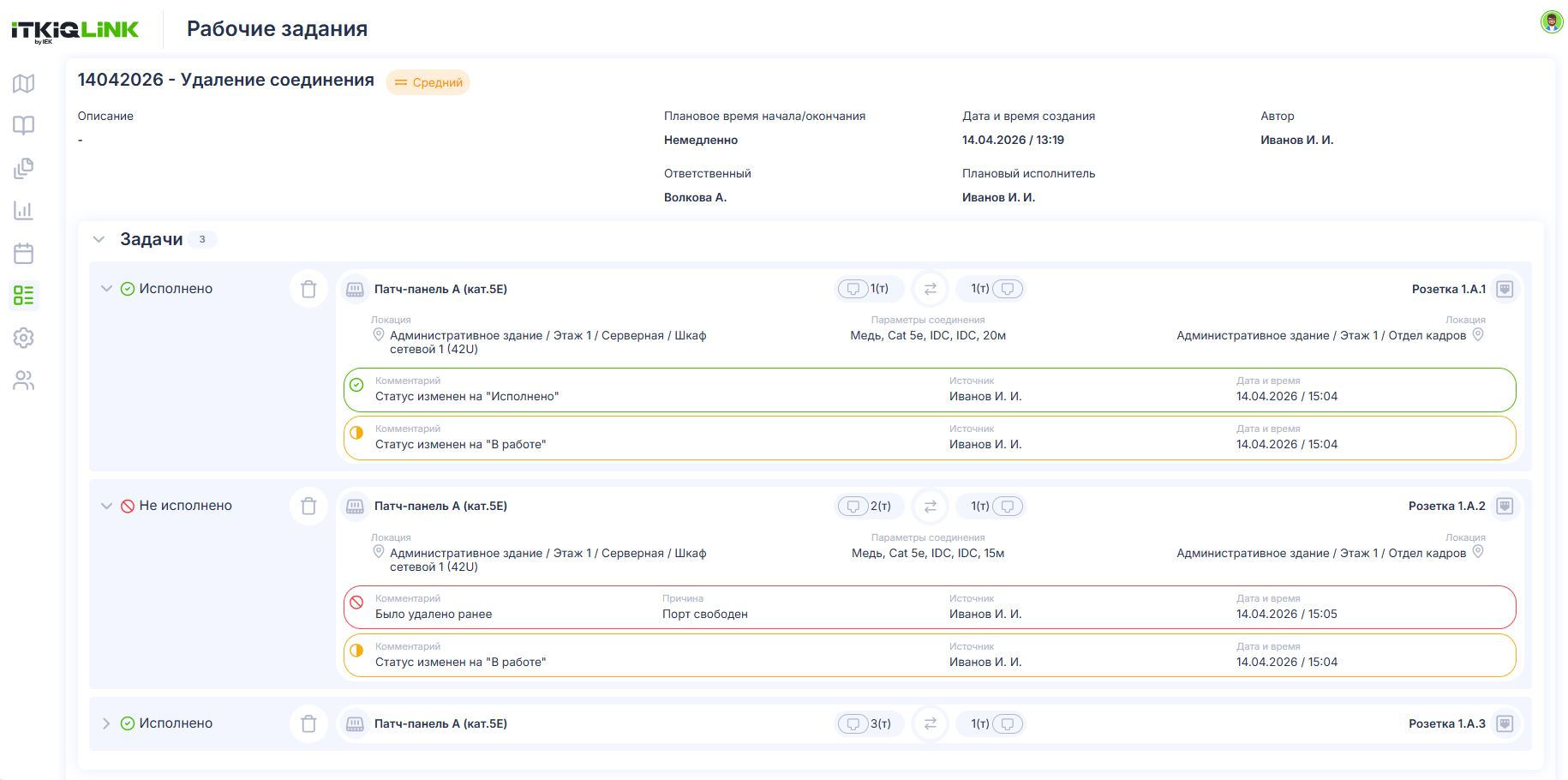Open user avatar profile menu

pos(1552,22)
